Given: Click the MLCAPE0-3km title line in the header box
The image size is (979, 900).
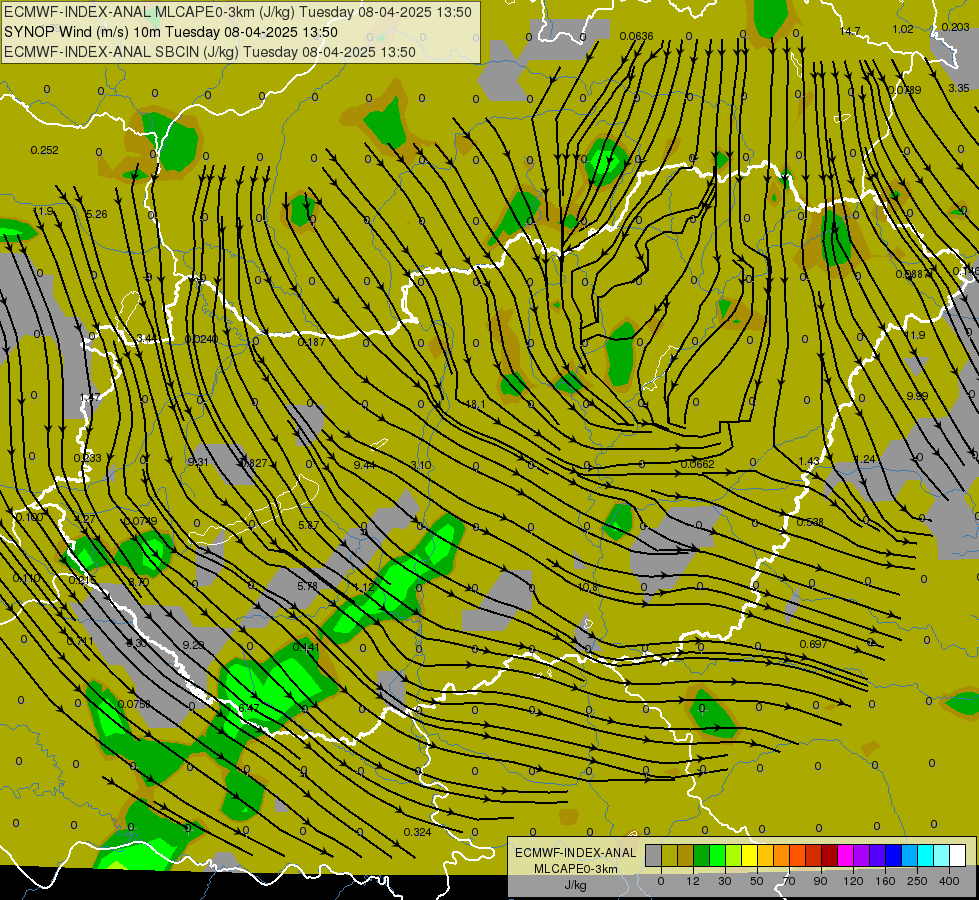Looking at the screenshot, I should coord(237,12).
